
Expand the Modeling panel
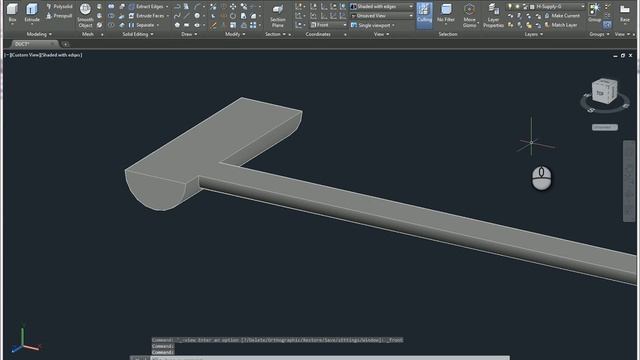(x=39, y=34)
